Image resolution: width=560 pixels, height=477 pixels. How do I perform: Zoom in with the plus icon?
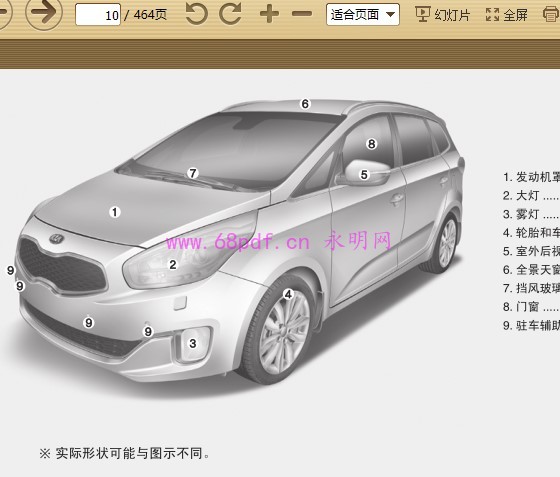(269, 14)
